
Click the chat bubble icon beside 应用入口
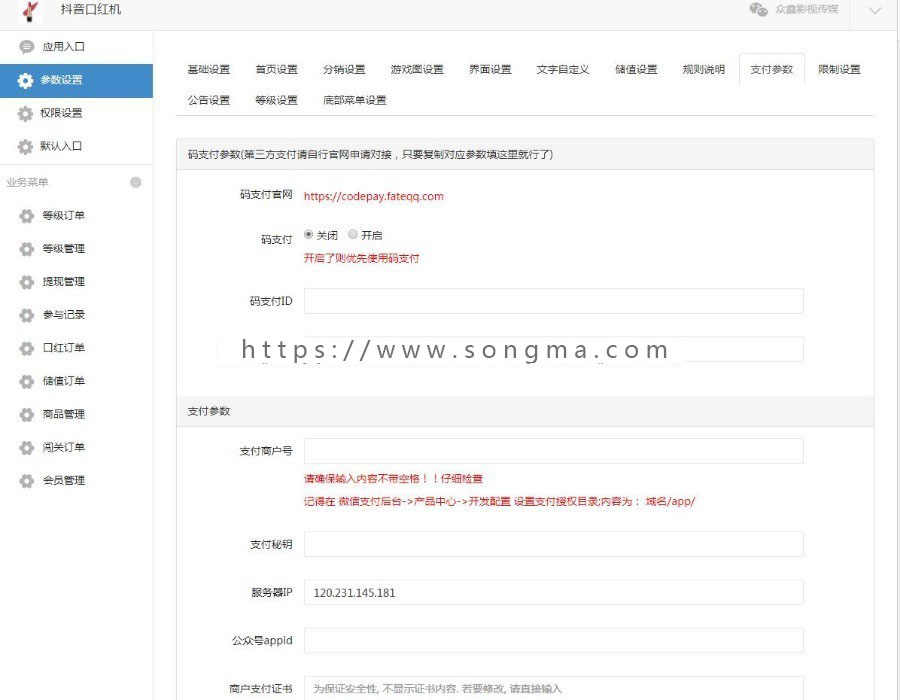(x=27, y=46)
